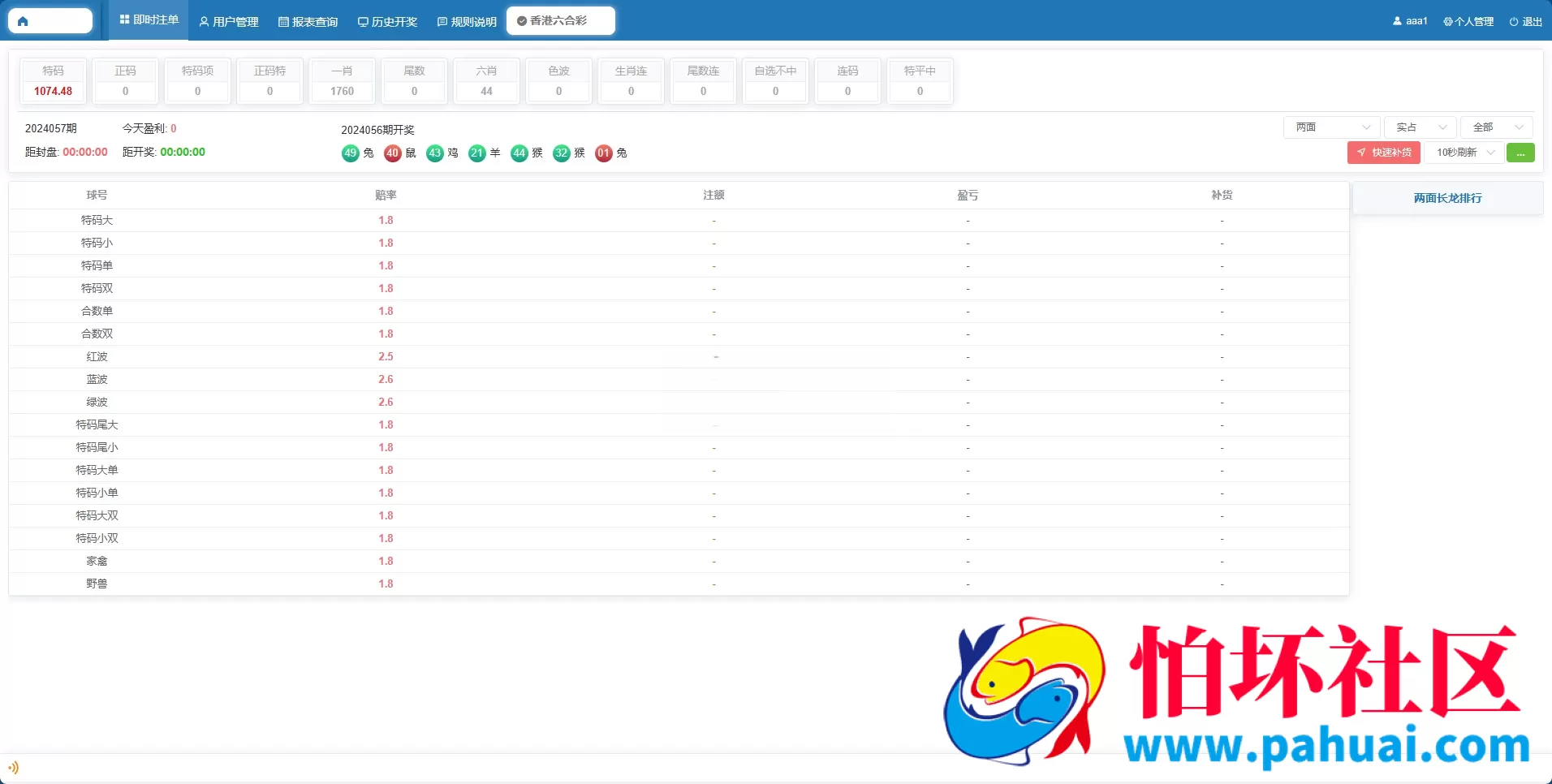Open the 10秒刷新 refresh interval dropdown

click(x=1464, y=153)
